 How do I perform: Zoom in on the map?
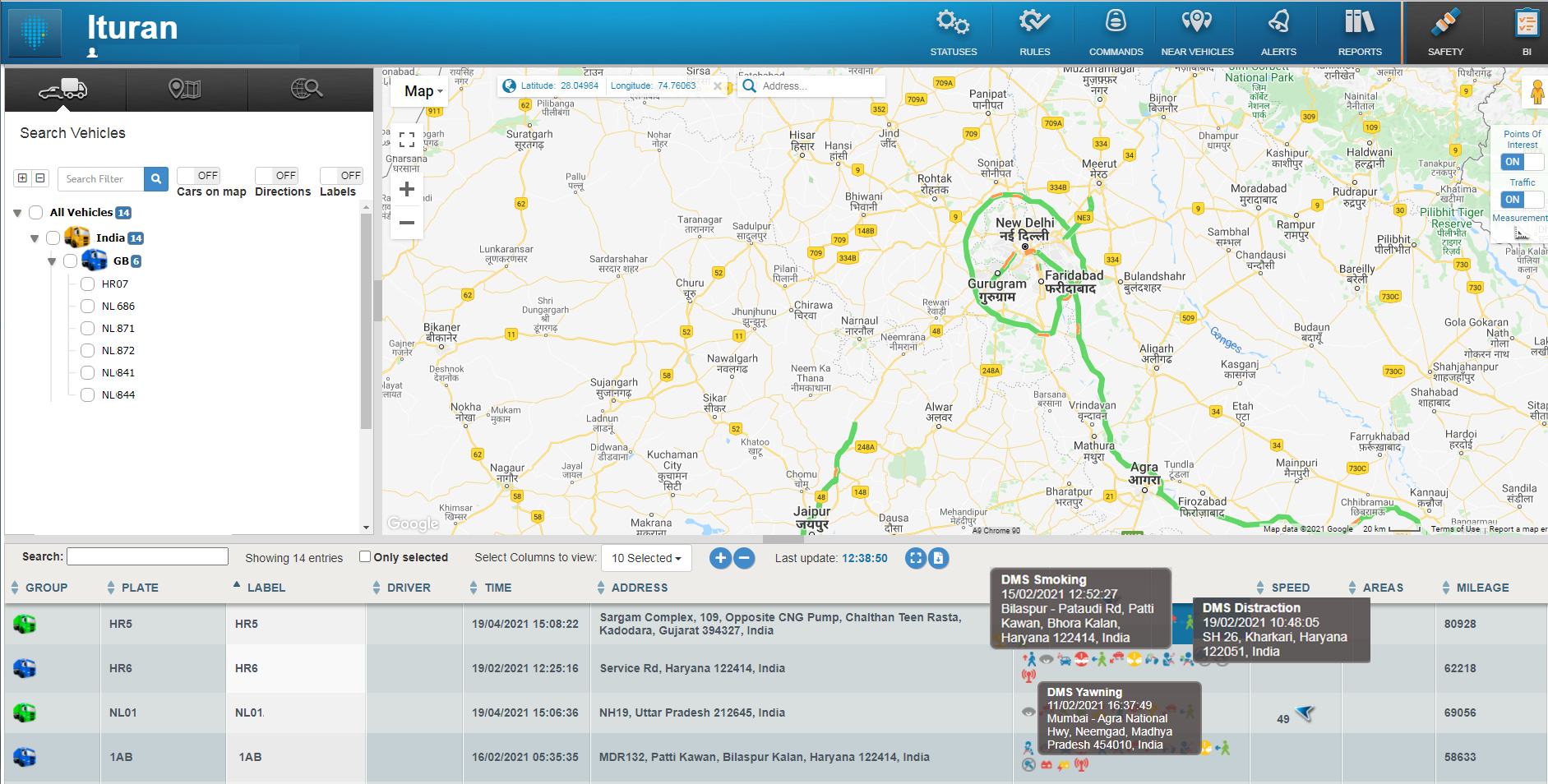pyautogui.click(x=407, y=190)
